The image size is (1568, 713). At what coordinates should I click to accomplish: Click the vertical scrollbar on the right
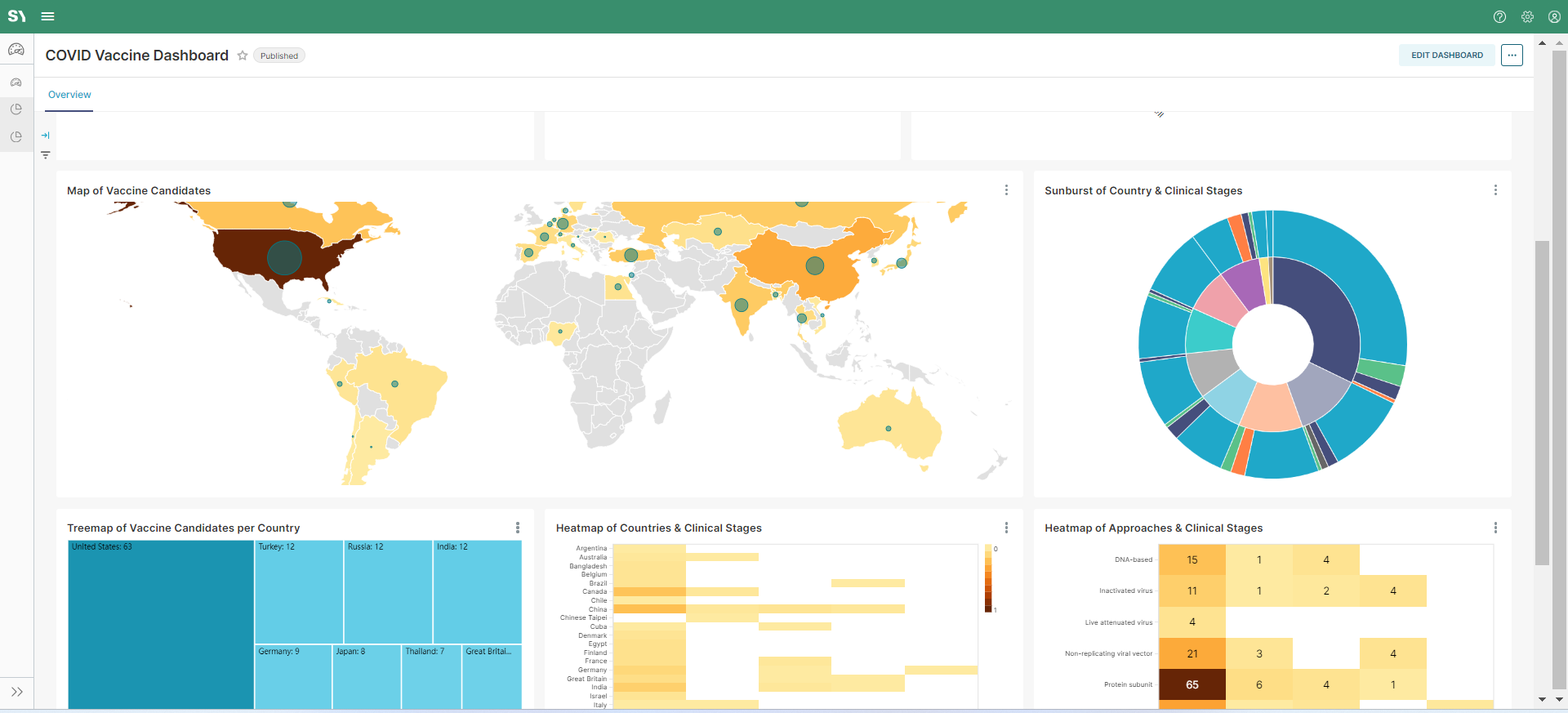1542,402
